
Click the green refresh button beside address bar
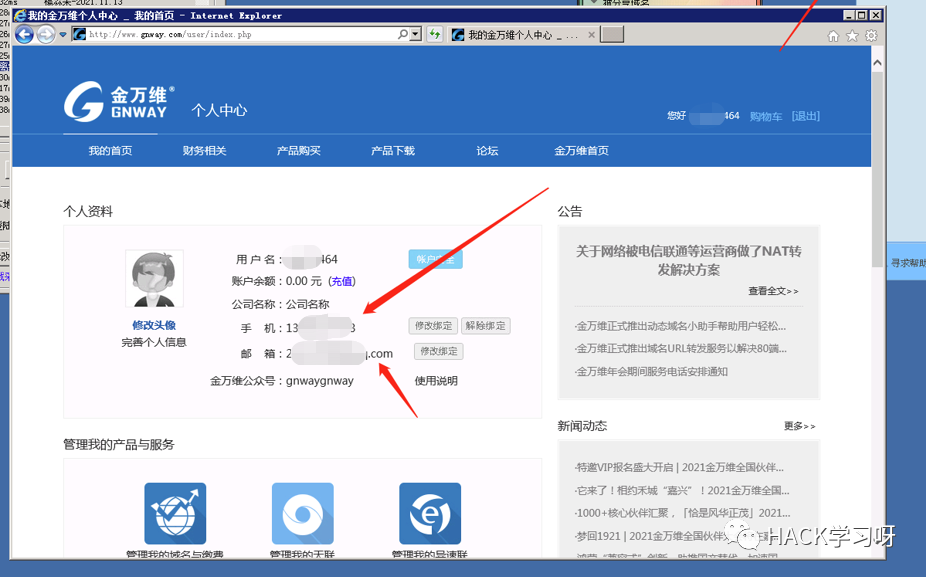pos(435,34)
